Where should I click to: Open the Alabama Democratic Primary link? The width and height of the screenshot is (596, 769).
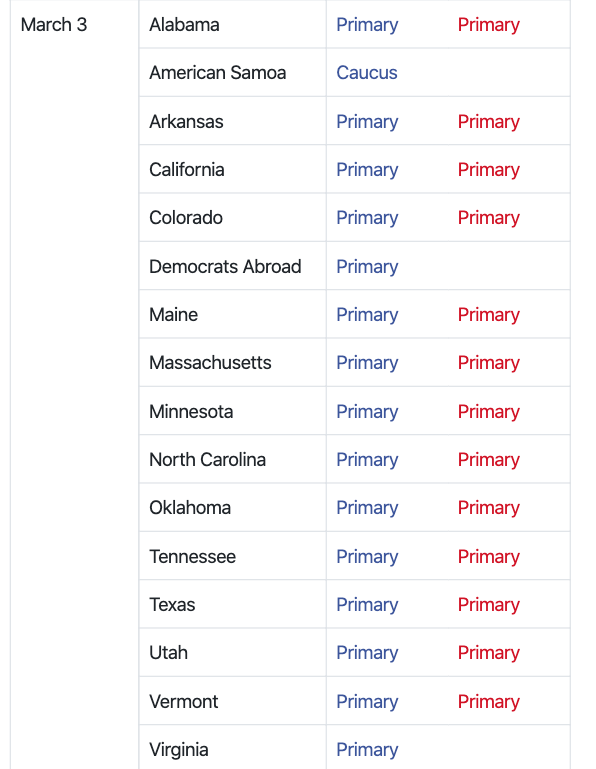click(367, 25)
